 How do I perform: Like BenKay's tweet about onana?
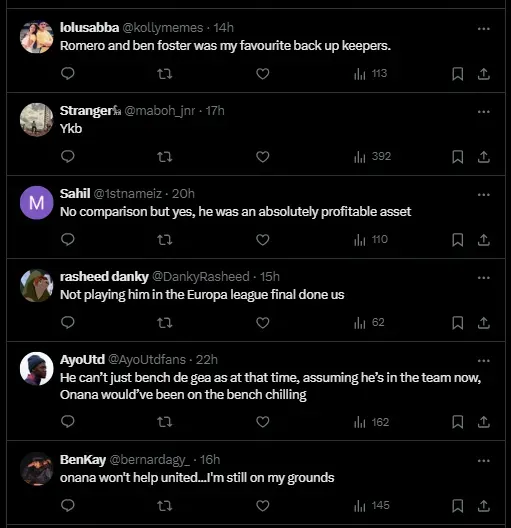tap(263, 505)
